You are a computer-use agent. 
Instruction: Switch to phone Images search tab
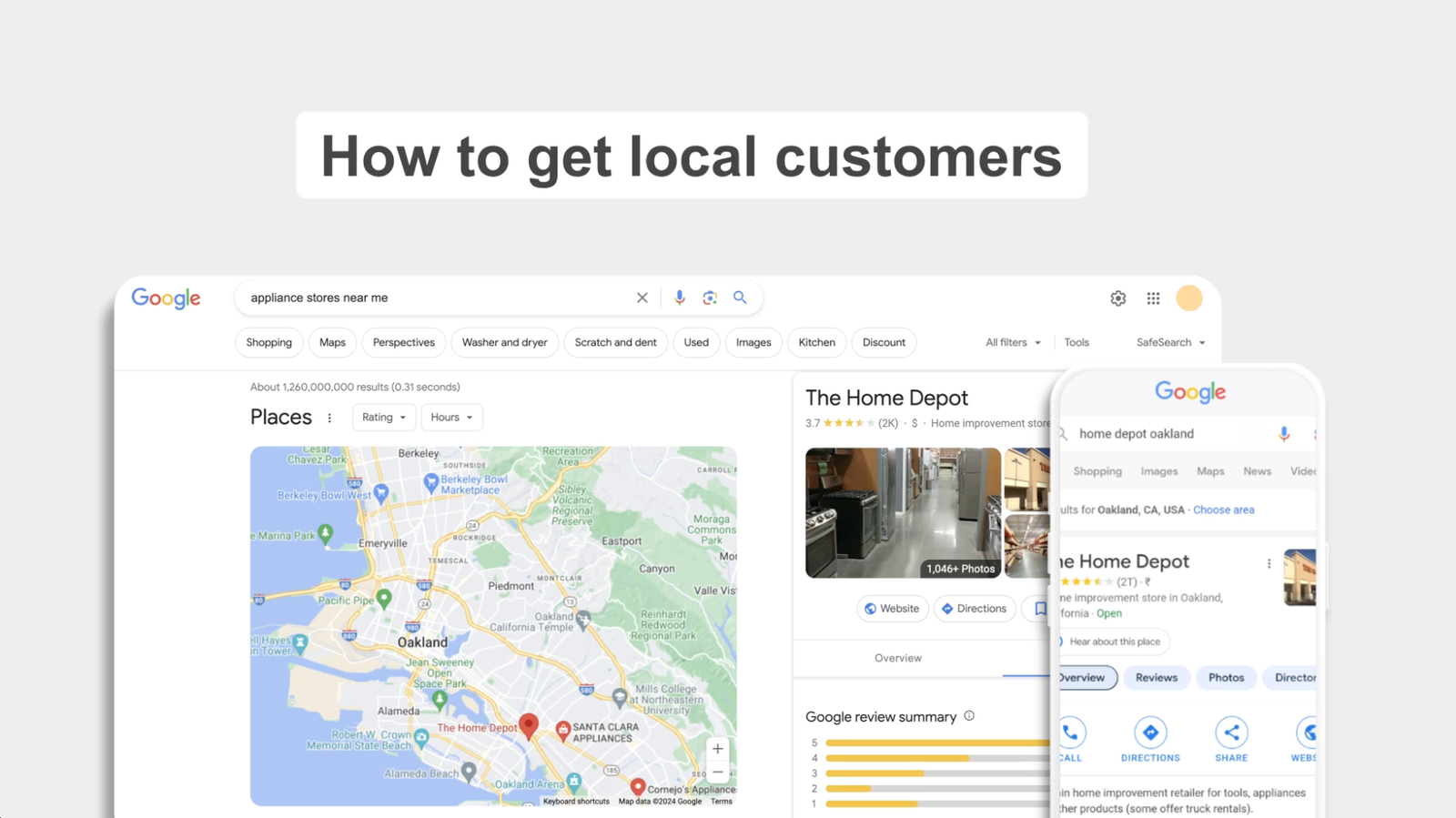tap(1159, 471)
